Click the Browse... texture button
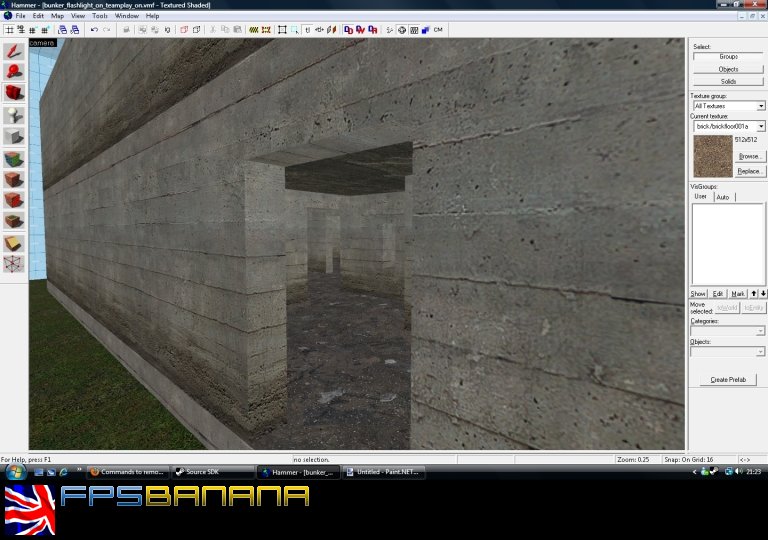Screen dimensions: 768x540 [750, 157]
